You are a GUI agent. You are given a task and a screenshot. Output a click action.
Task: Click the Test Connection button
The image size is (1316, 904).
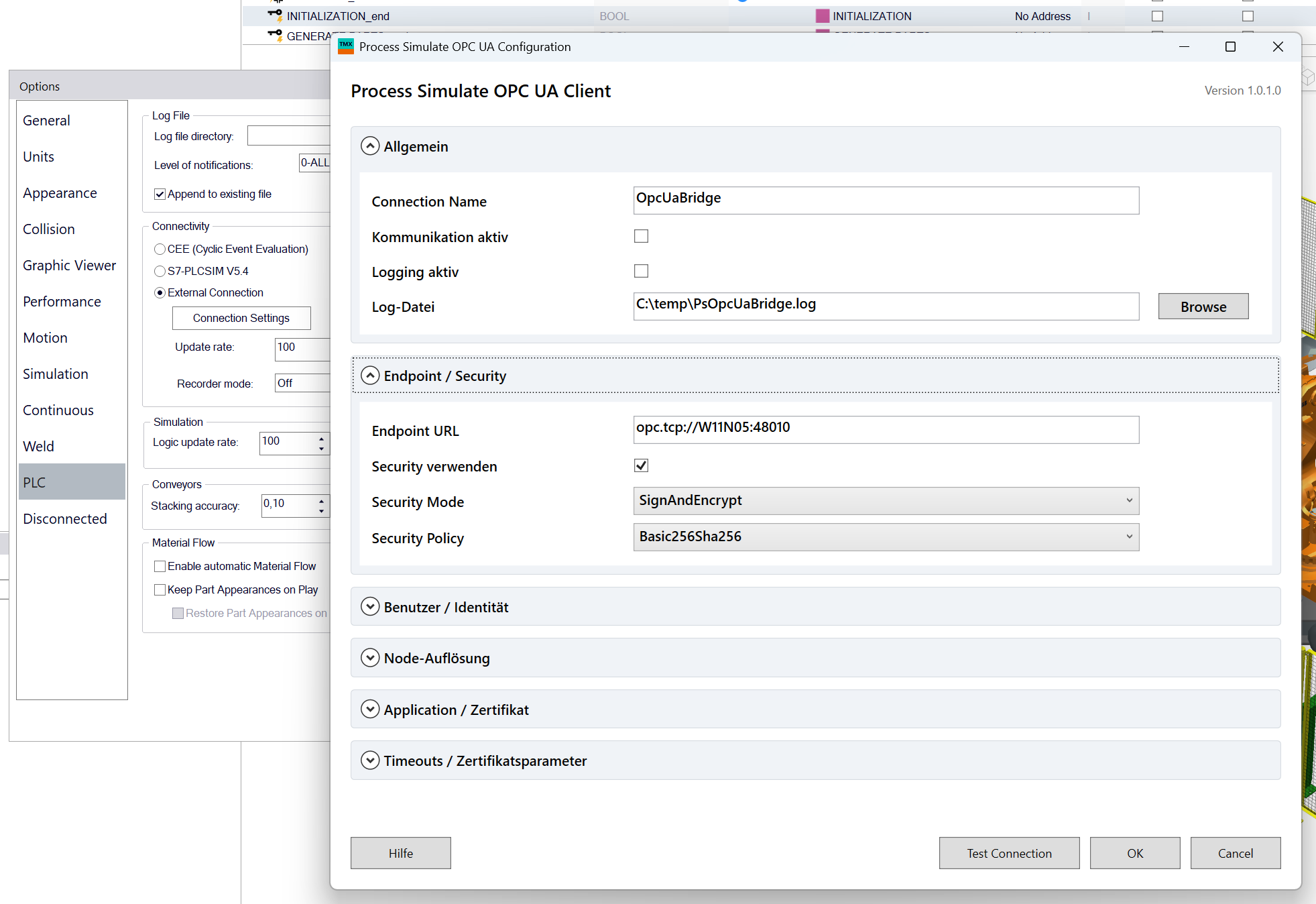pos(1009,853)
